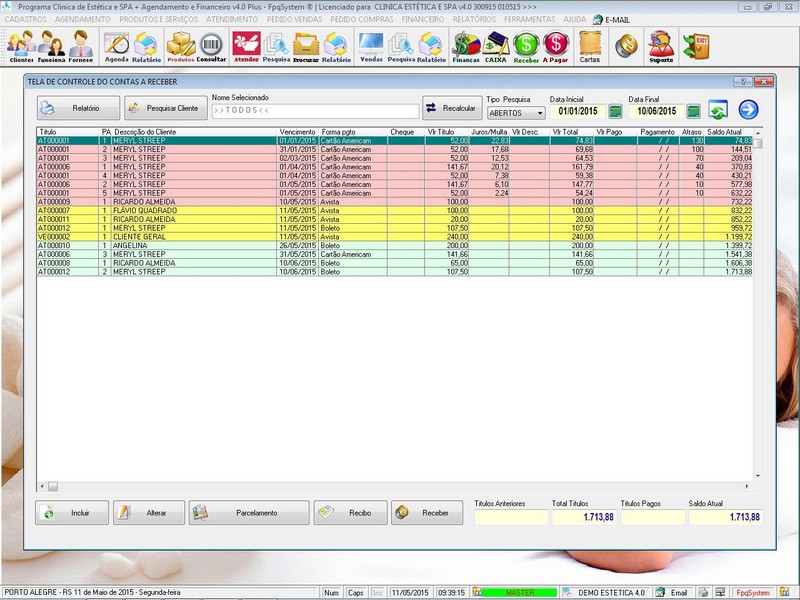Click the Pesquisa icon next to Atender

point(276,47)
